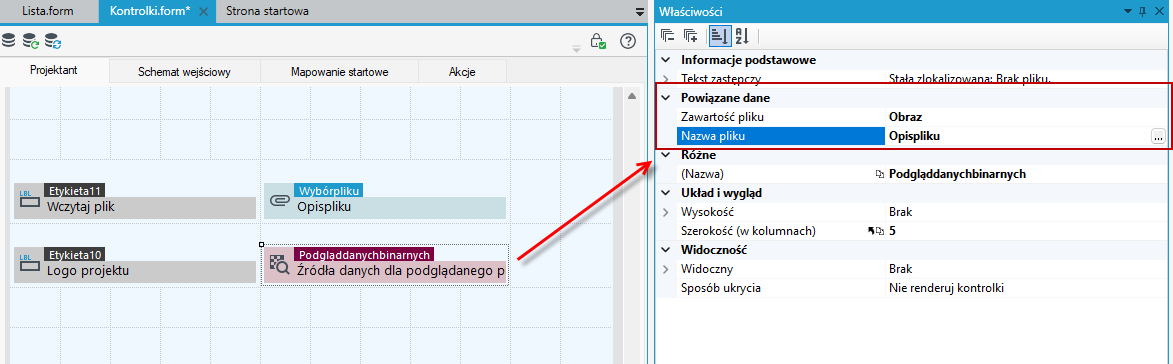Screen dimensions: 1173x364
Task: Click the padlock with green check icon
Action: click(x=598, y=41)
